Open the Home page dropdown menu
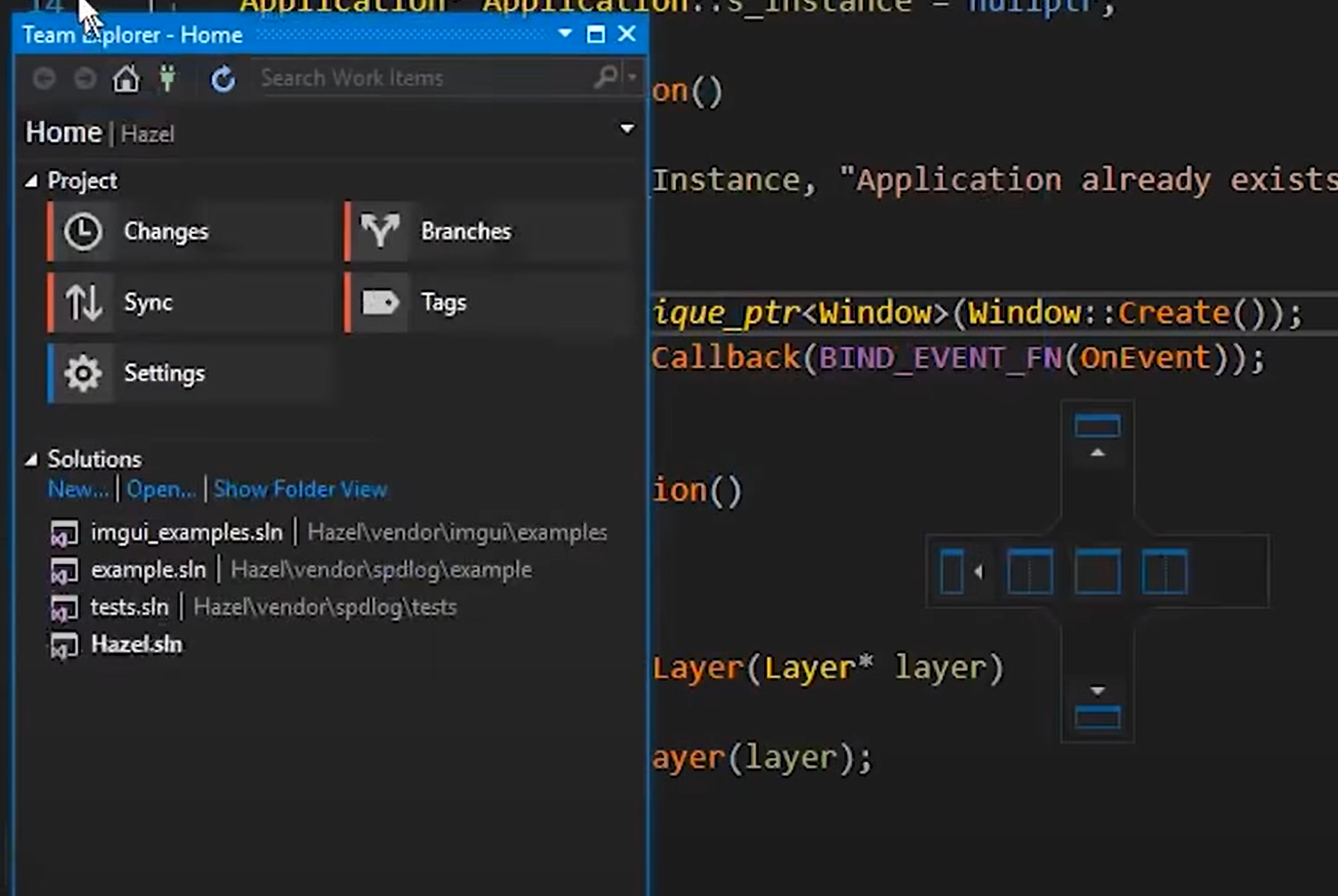Image resolution: width=1338 pixels, height=896 pixels. [x=627, y=129]
